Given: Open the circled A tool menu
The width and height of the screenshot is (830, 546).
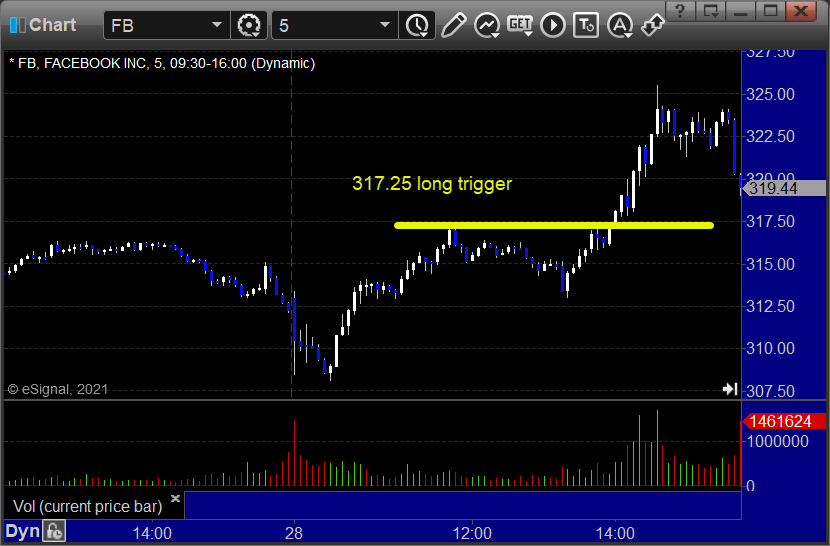Looking at the screenshot, I should click(620, 25).
